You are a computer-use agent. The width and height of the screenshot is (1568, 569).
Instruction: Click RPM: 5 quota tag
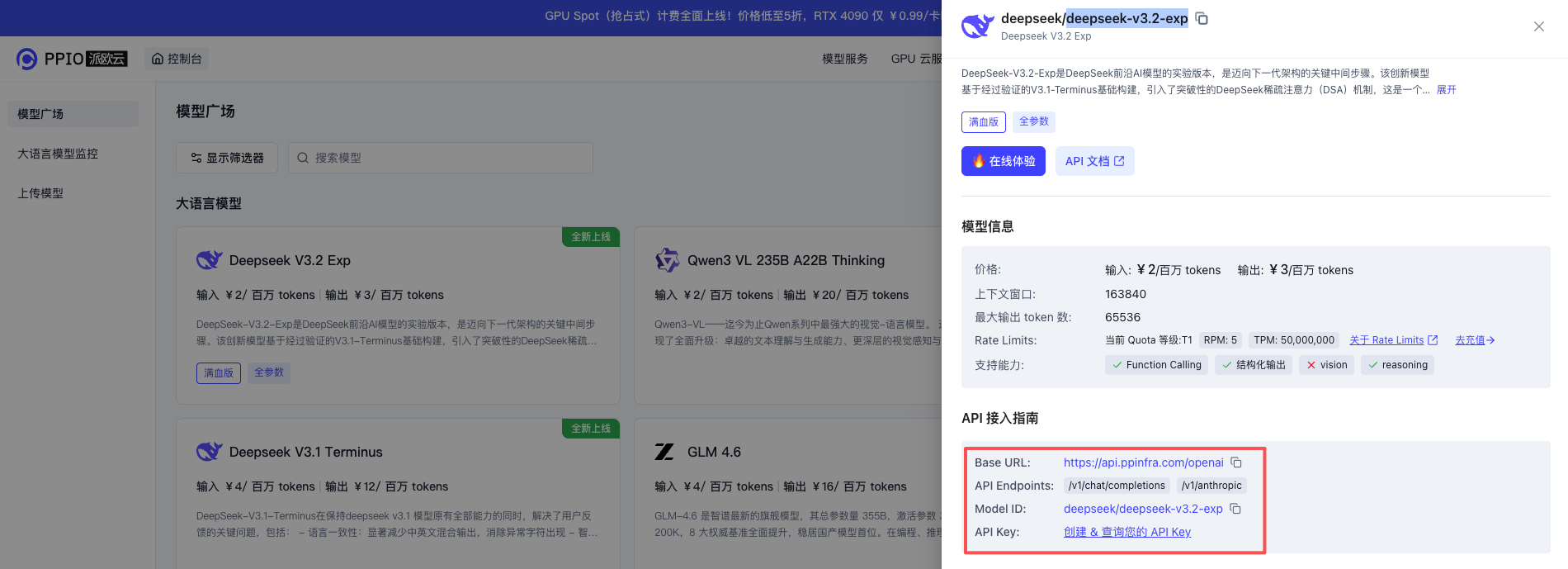point(1221,340)
